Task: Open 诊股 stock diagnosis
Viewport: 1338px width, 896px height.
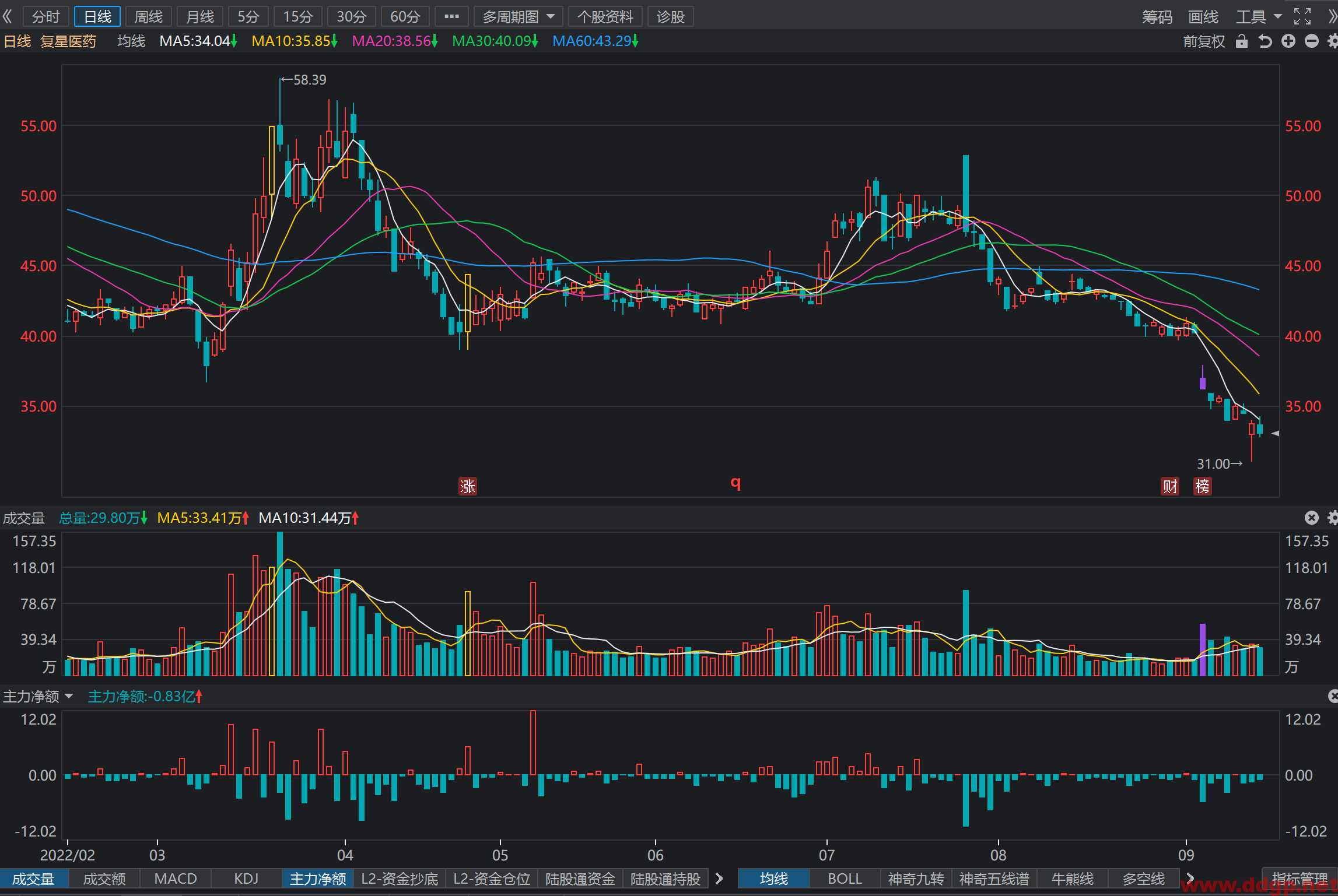Action: pos(670,16)
